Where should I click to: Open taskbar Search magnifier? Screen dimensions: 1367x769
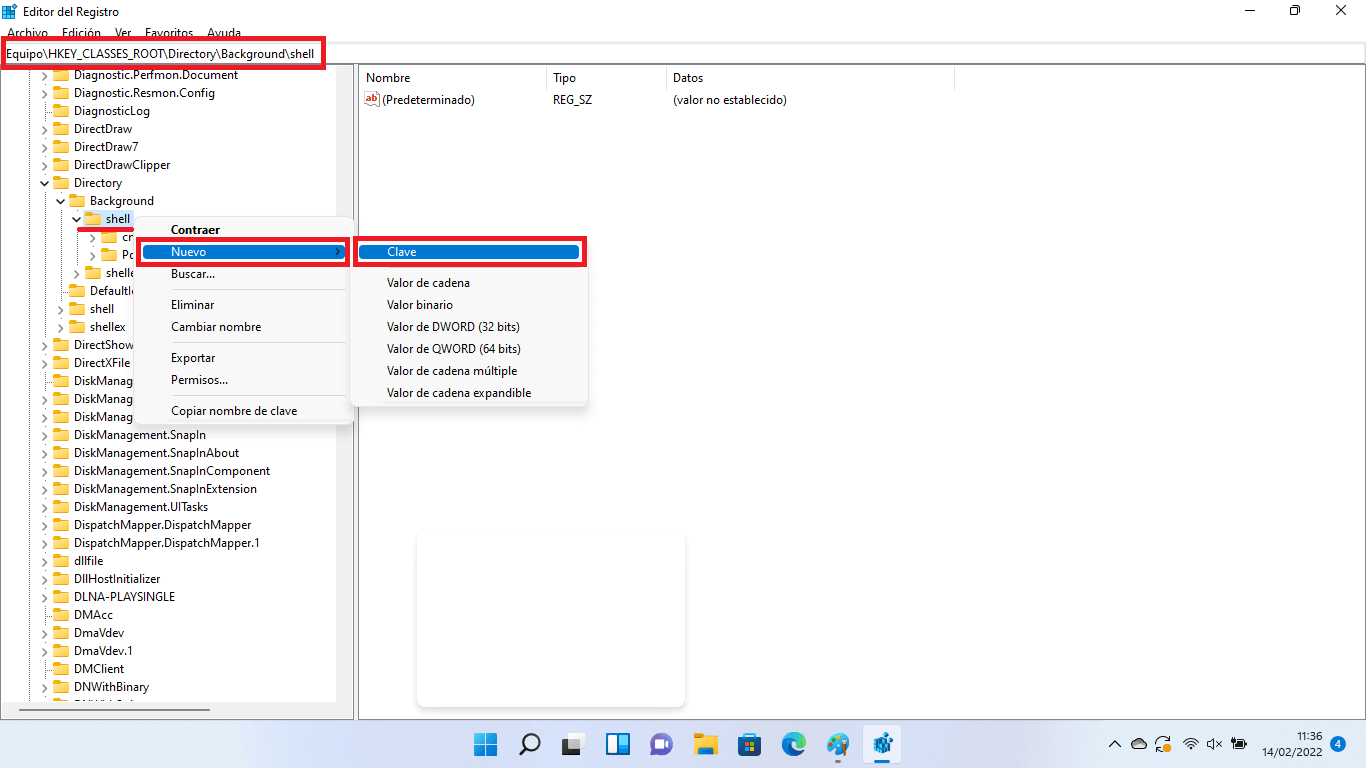coord(529,744)
